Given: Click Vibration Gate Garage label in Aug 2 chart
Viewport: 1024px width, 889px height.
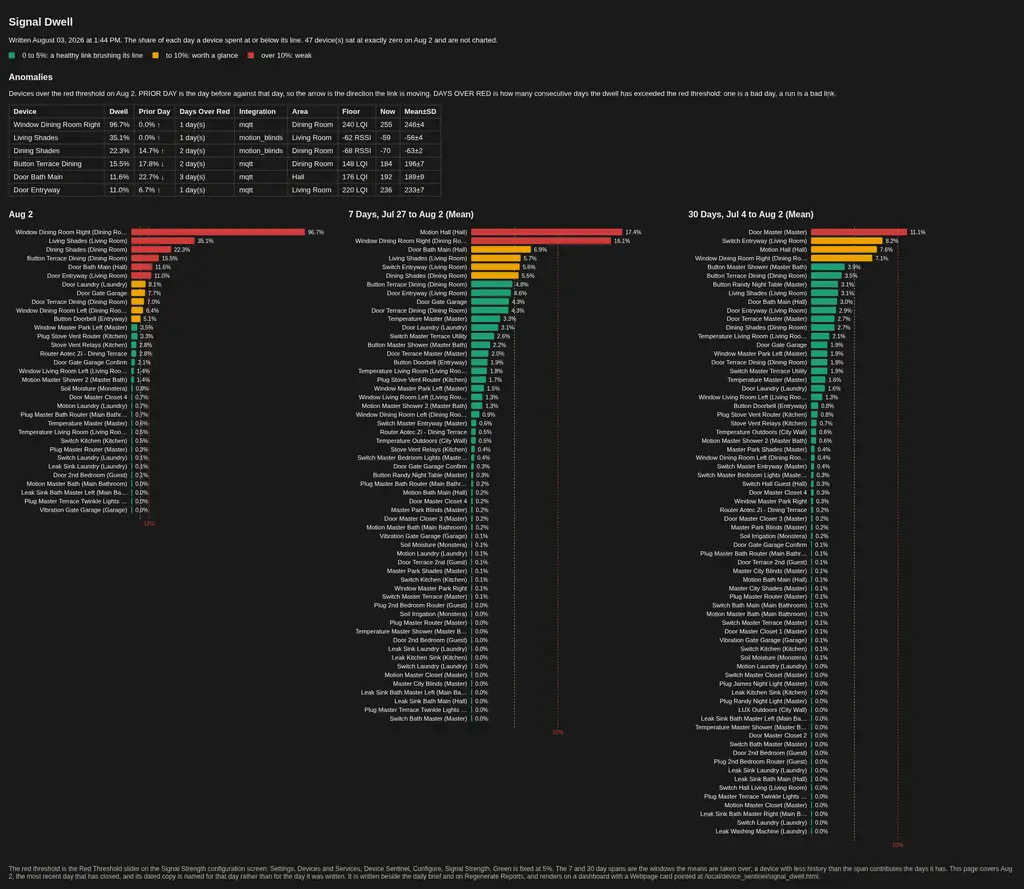Looking at the screenshot, I should [x=83, y=510].
